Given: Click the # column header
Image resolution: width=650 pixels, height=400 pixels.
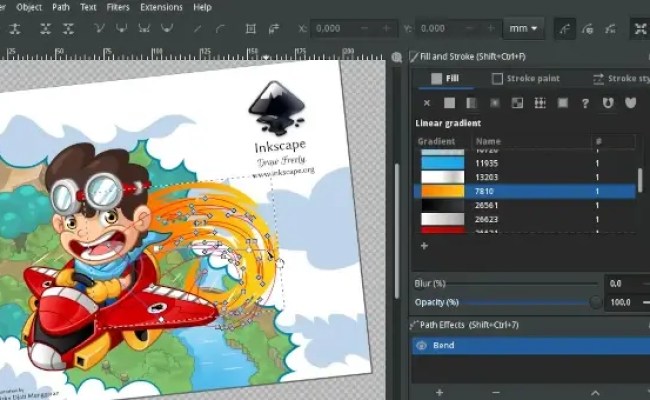Looking at the screenshot, I should coord(613,141).
